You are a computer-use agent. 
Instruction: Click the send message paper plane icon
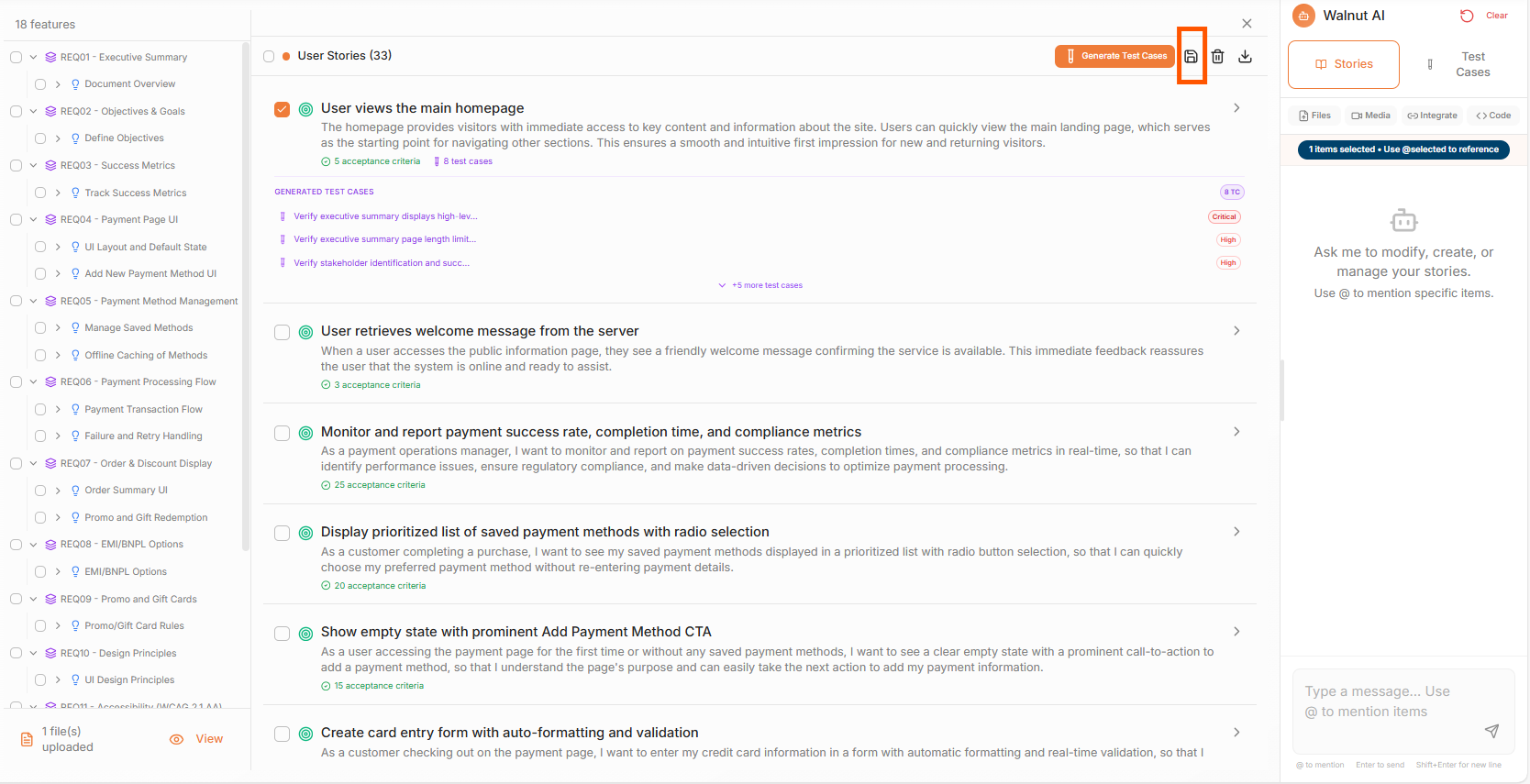(1491, 731)
